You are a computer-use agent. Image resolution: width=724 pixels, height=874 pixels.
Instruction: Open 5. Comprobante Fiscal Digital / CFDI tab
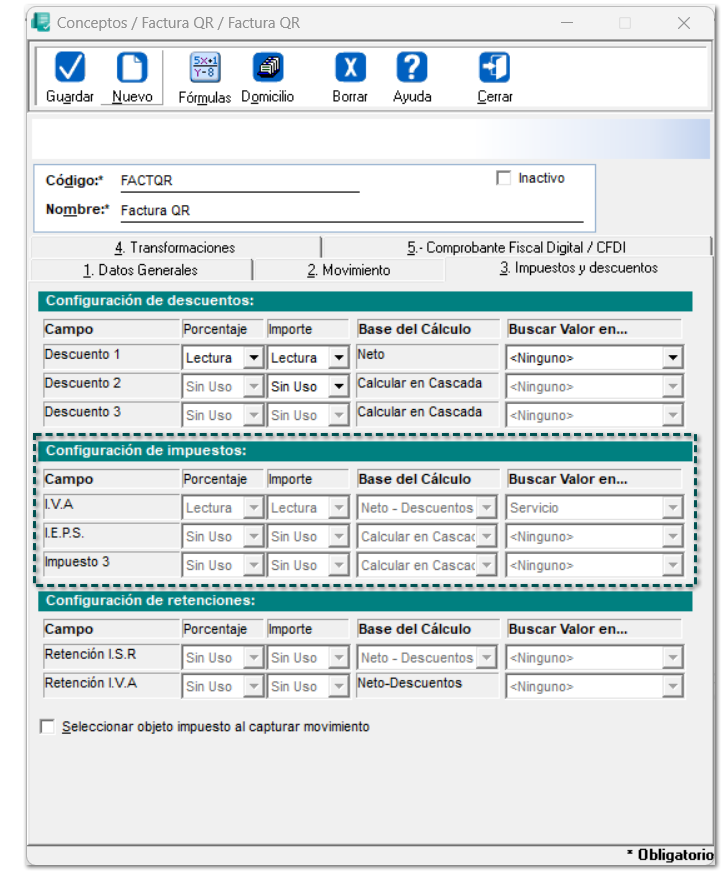[x=517, y=247]
